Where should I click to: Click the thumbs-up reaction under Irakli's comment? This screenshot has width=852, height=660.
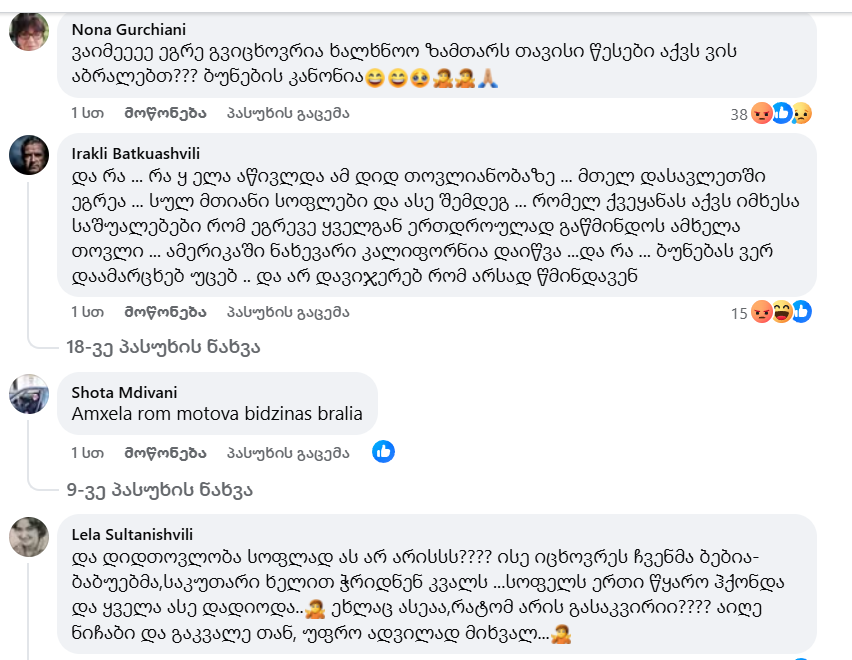coord(800,314)
